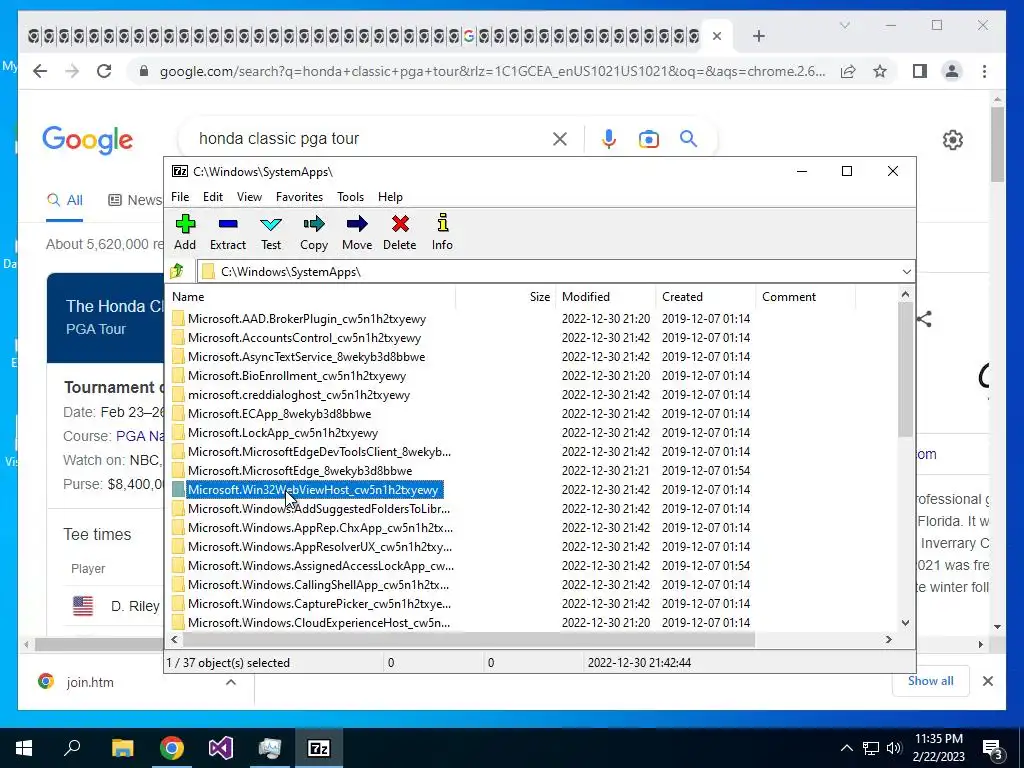This screenshot has height=768, width=1024.
Task: Open a new Chrome tab
Action: (x=758, y=36)
